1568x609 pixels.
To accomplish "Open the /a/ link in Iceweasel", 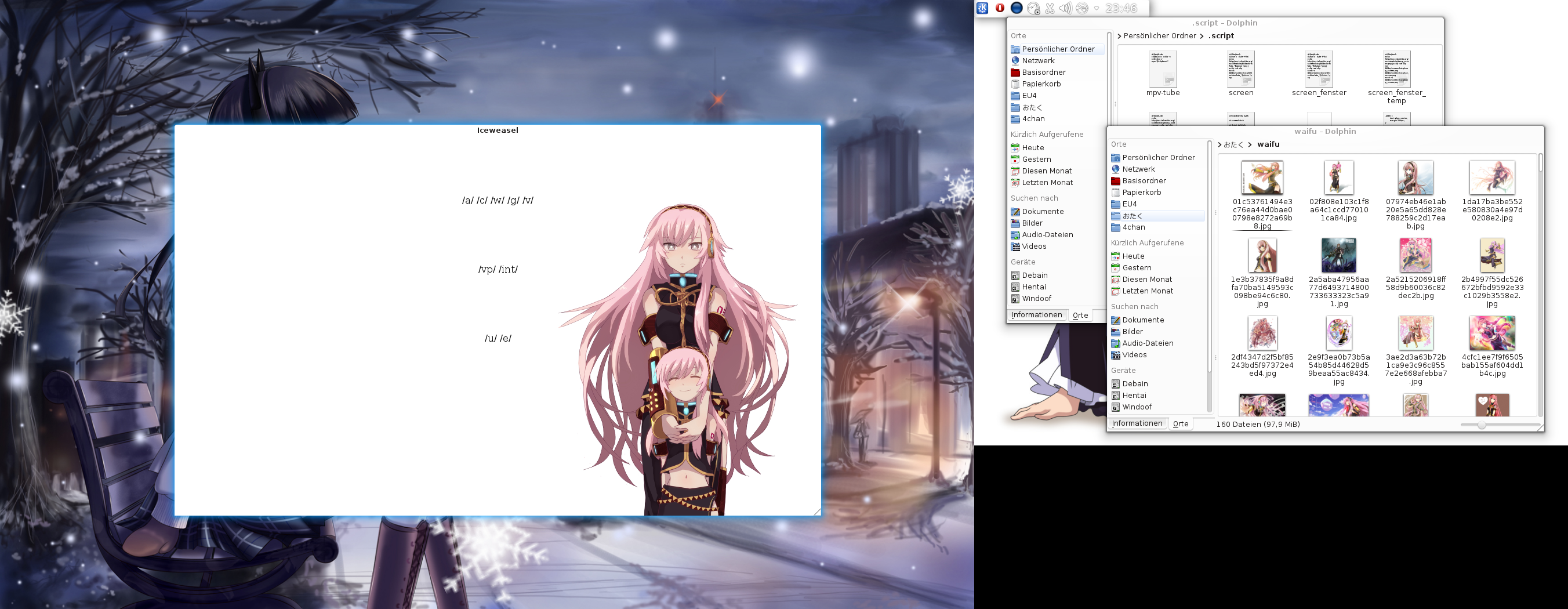I will [467, 201].
